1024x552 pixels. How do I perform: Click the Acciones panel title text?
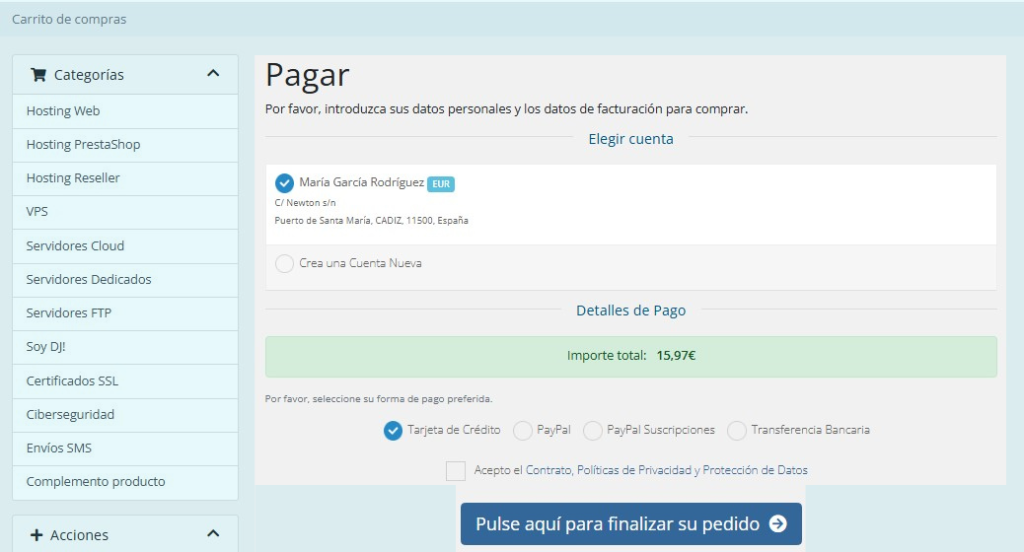[x=80, y=536]
